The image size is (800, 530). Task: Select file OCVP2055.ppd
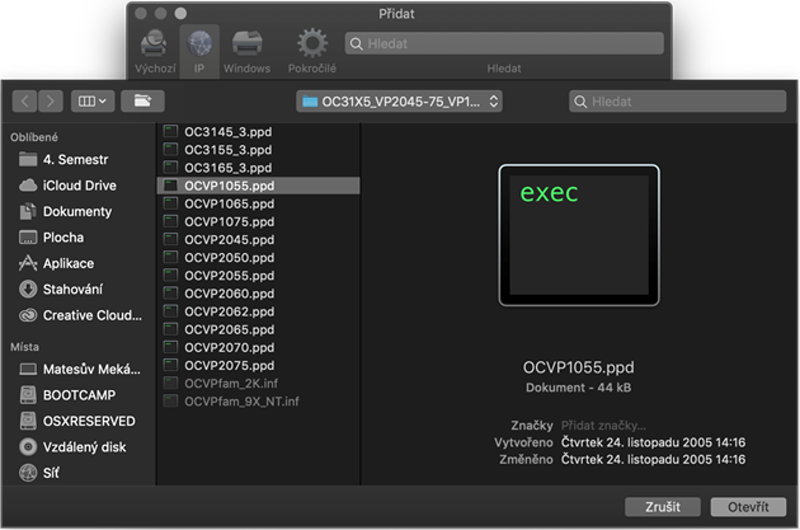point(258,276)
